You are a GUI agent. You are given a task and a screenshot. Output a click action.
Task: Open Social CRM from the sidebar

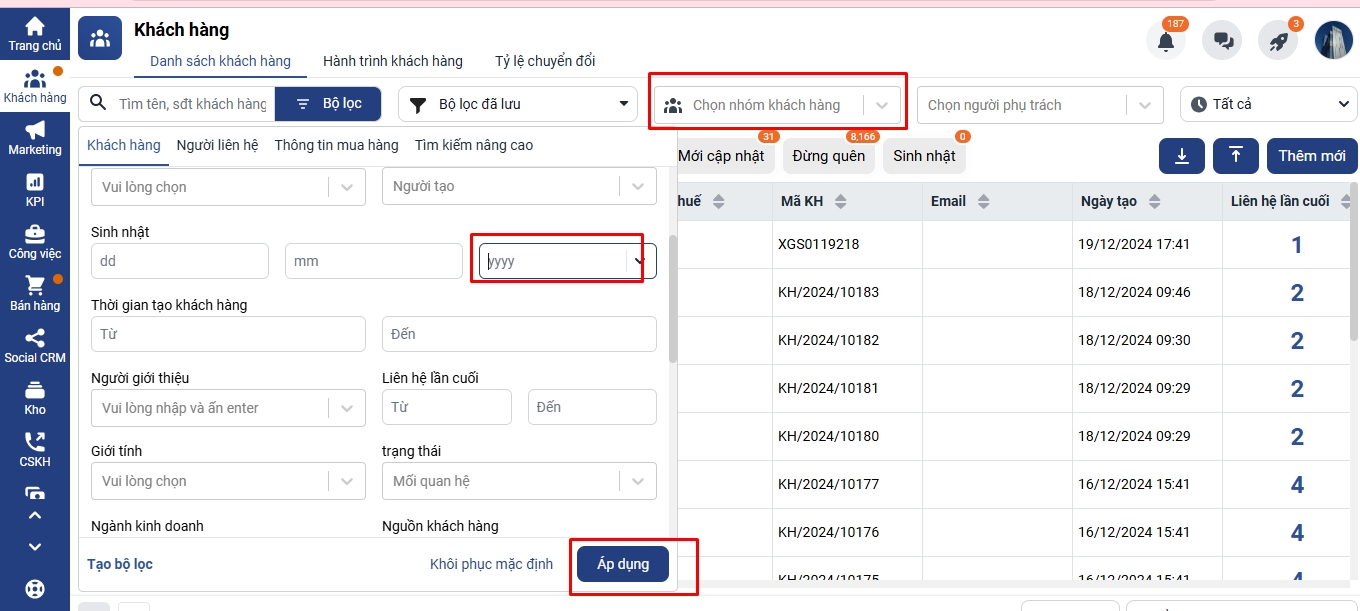35,345
